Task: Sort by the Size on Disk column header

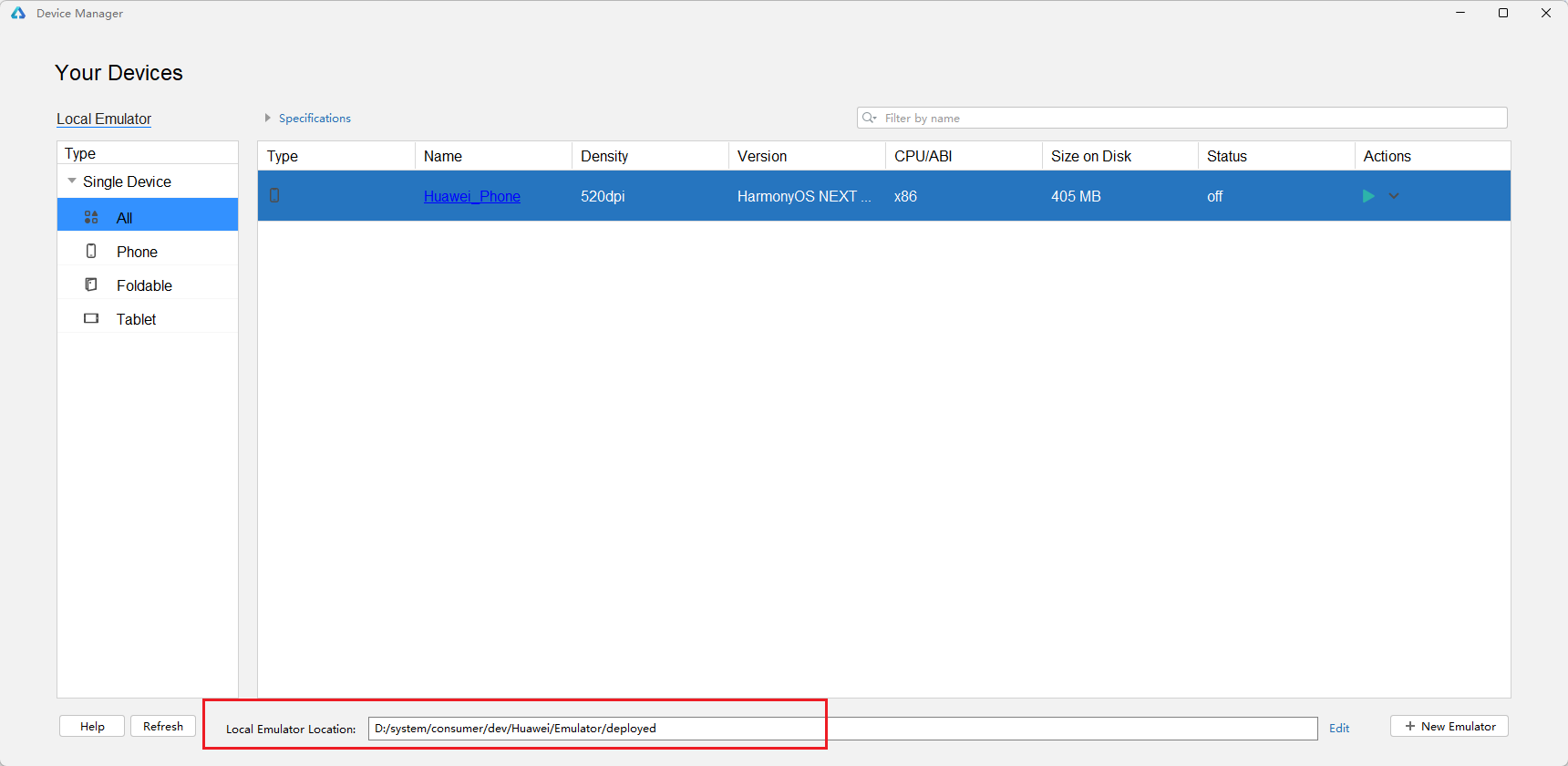Action: point(1120,156)
